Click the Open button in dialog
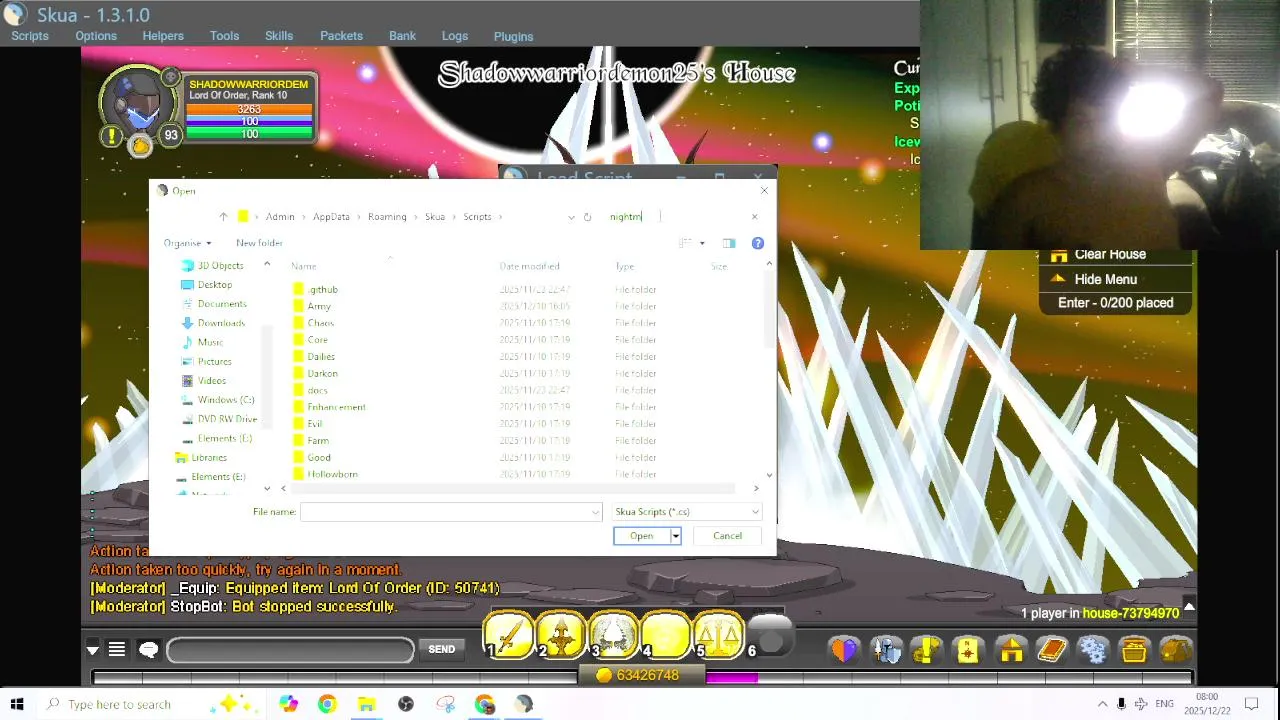This screenshot has height=720, width=1280. (641, 536)
